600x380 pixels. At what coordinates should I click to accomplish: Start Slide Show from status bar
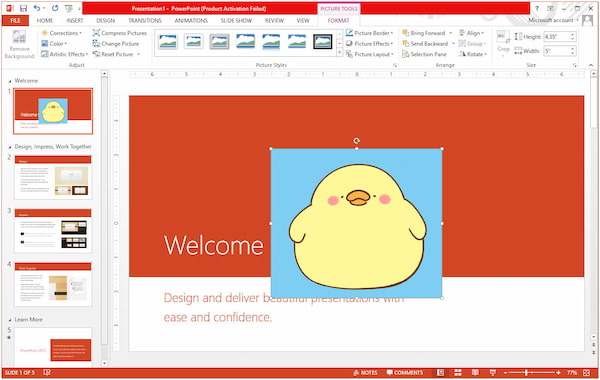point(493,373)
